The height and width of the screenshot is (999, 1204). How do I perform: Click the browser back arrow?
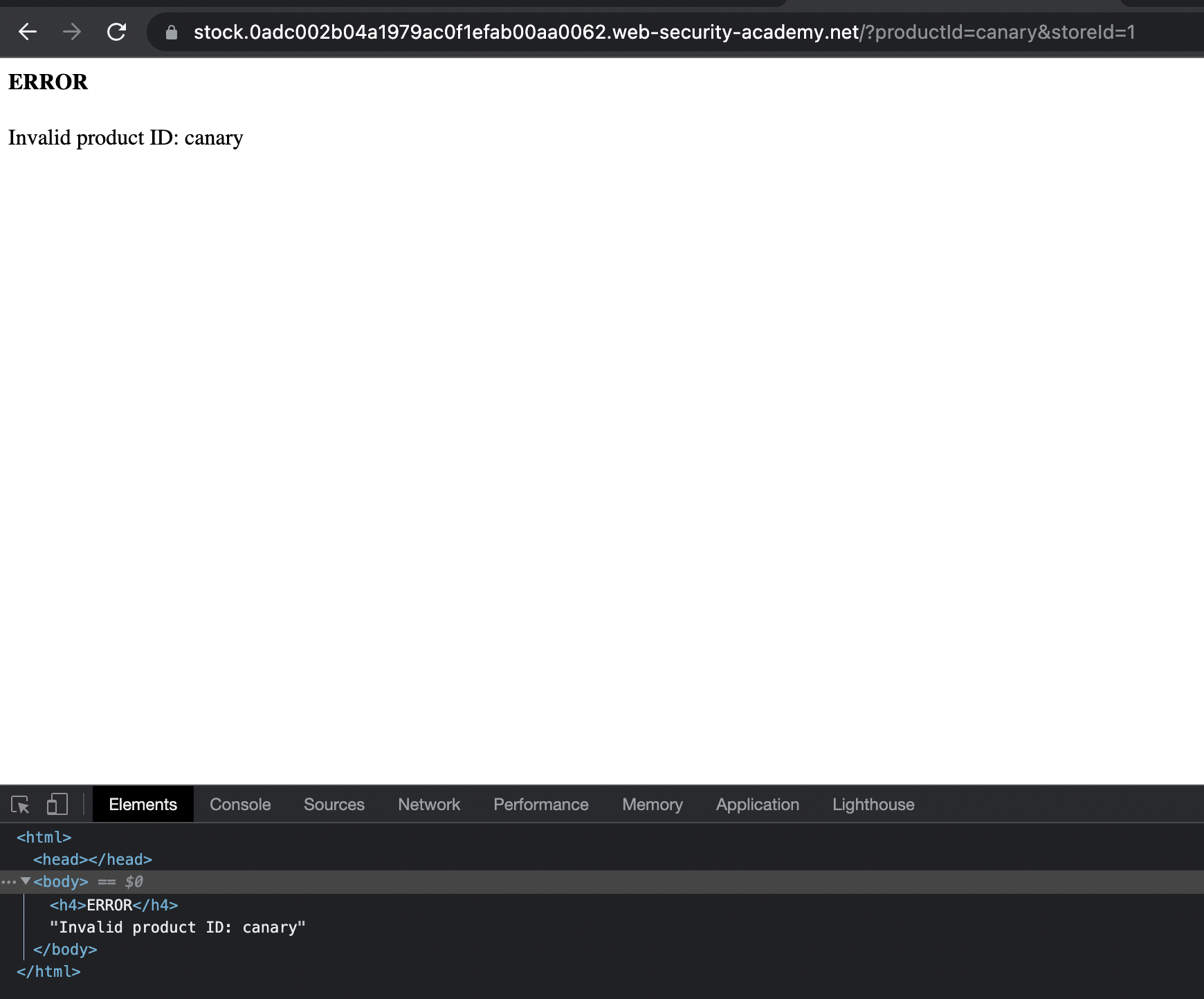point(28,32)
